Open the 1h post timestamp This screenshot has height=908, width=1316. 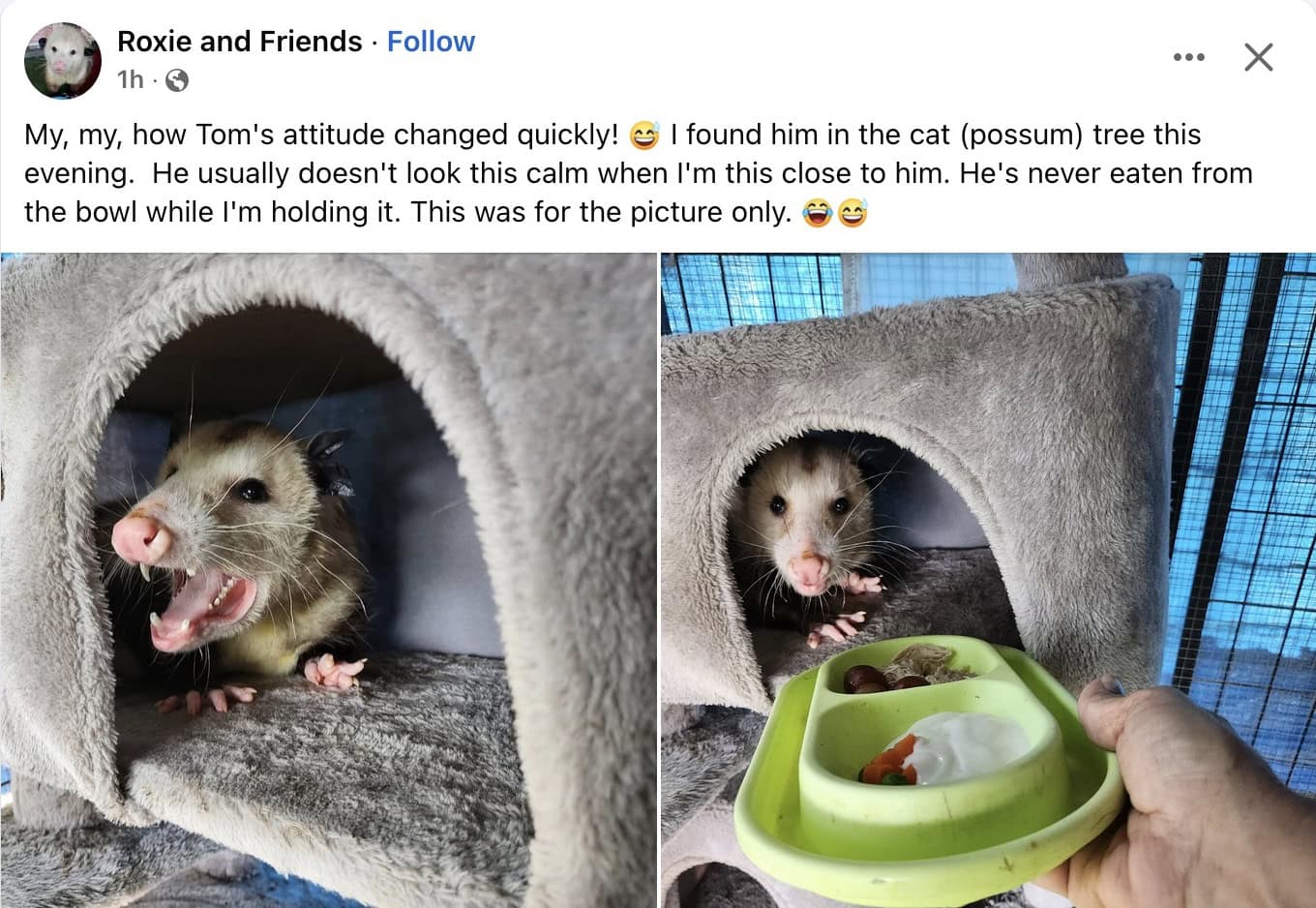[x=130, y=80]
